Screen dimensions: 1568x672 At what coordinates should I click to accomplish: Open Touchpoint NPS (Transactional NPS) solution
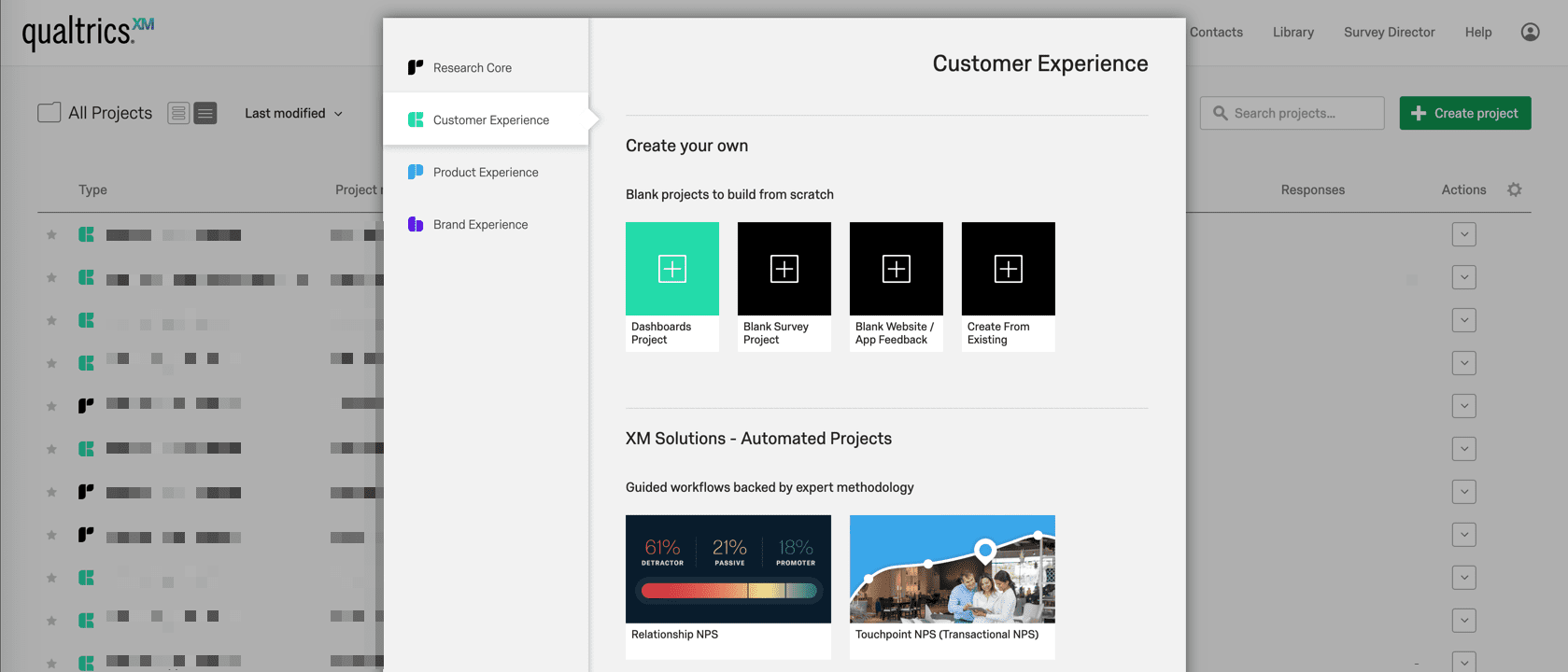(953, 587)
